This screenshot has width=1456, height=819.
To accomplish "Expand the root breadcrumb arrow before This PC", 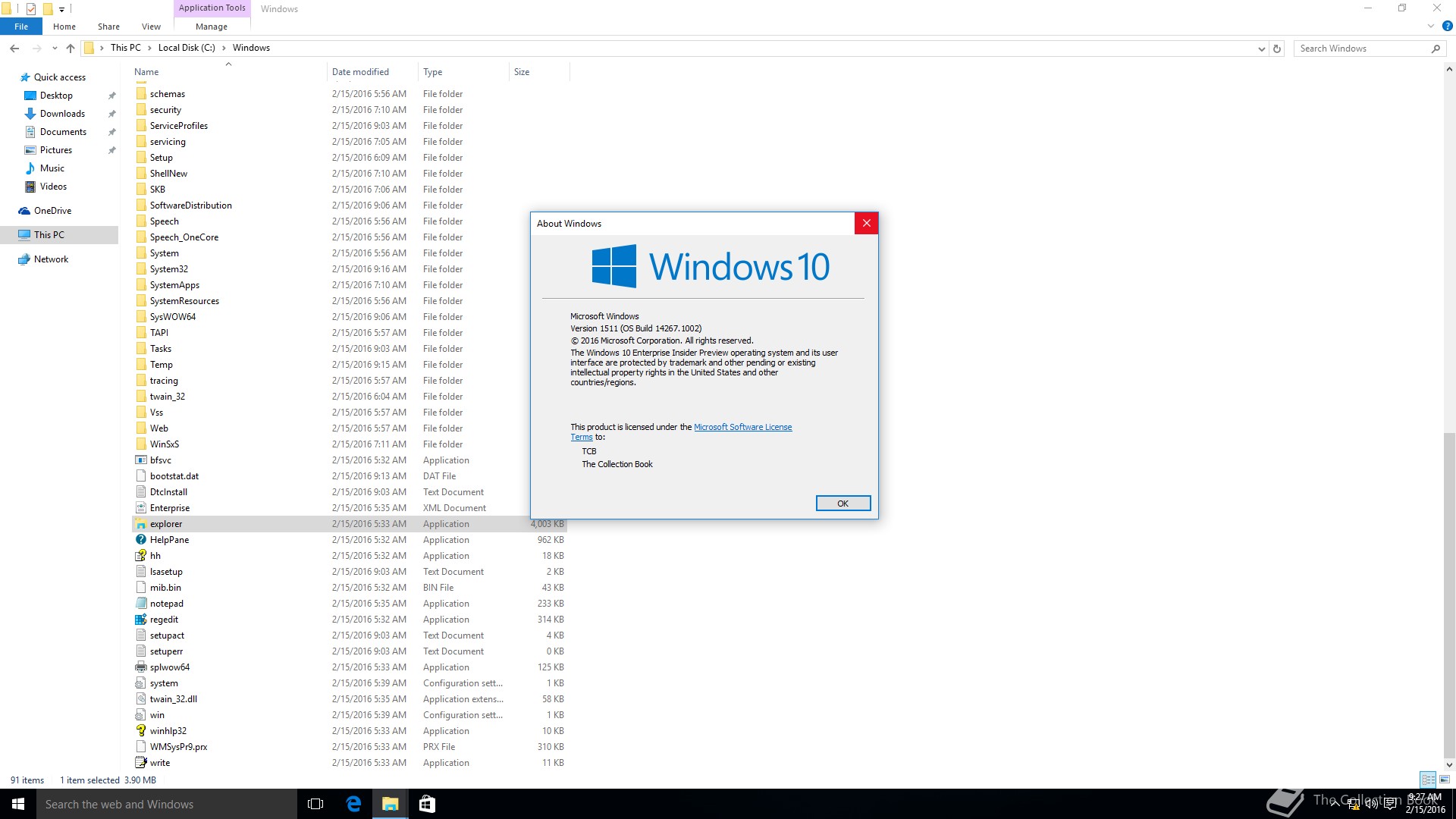I will tap(102, 48).
